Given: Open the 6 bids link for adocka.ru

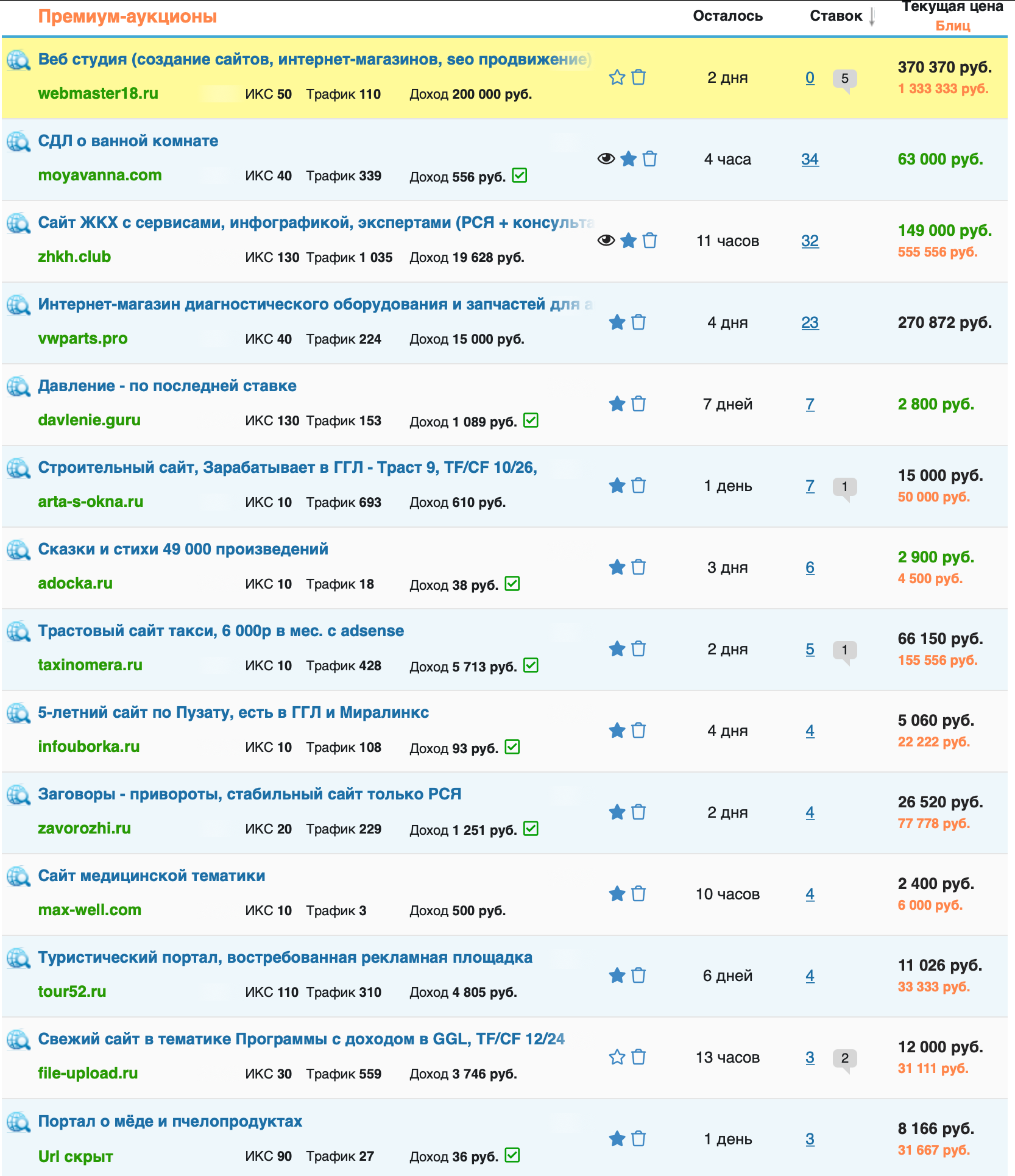Looking at the screenshot, I should (810, 568).
